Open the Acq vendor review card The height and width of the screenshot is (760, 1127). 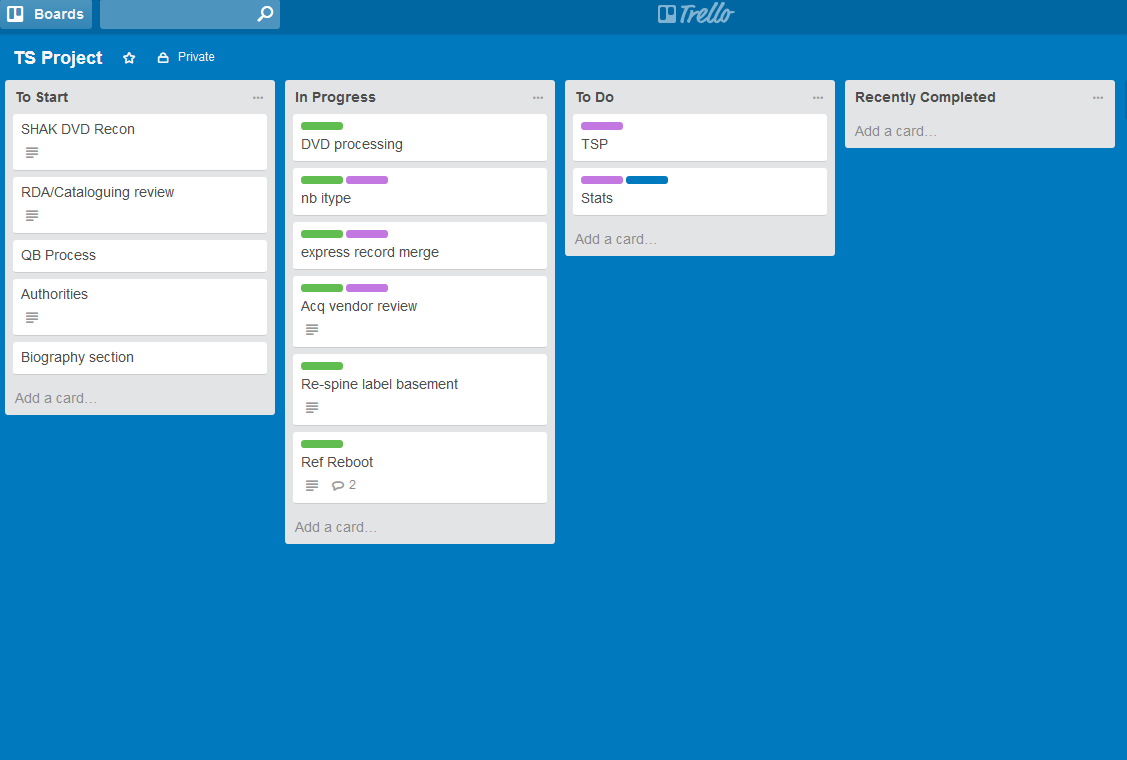click(420, 311)
